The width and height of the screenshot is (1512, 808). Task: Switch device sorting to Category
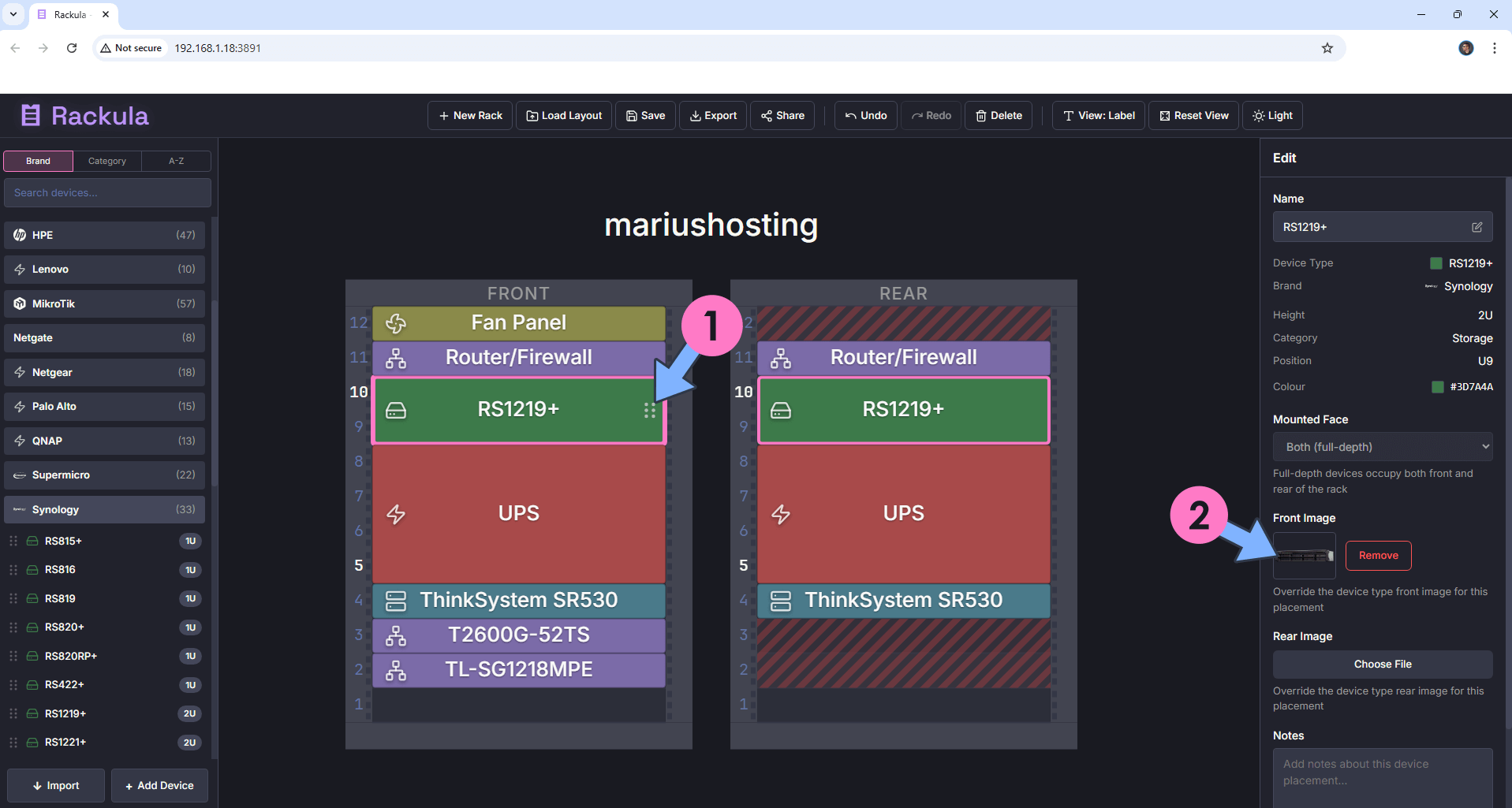tap(106, 161)
